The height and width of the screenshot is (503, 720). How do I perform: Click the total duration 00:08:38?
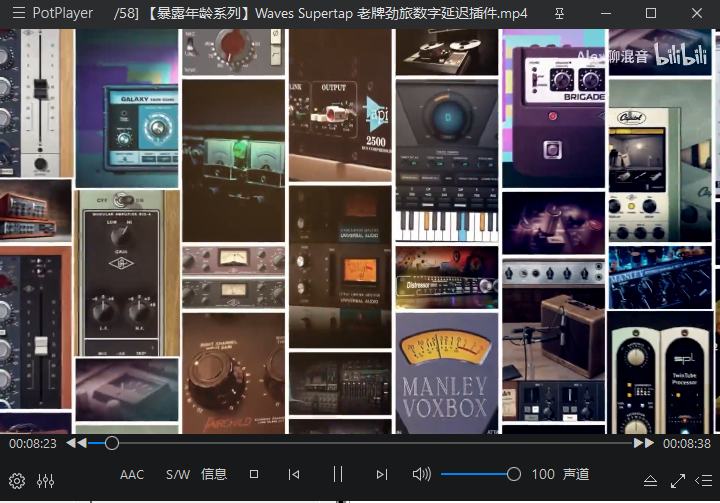[686, 444]
